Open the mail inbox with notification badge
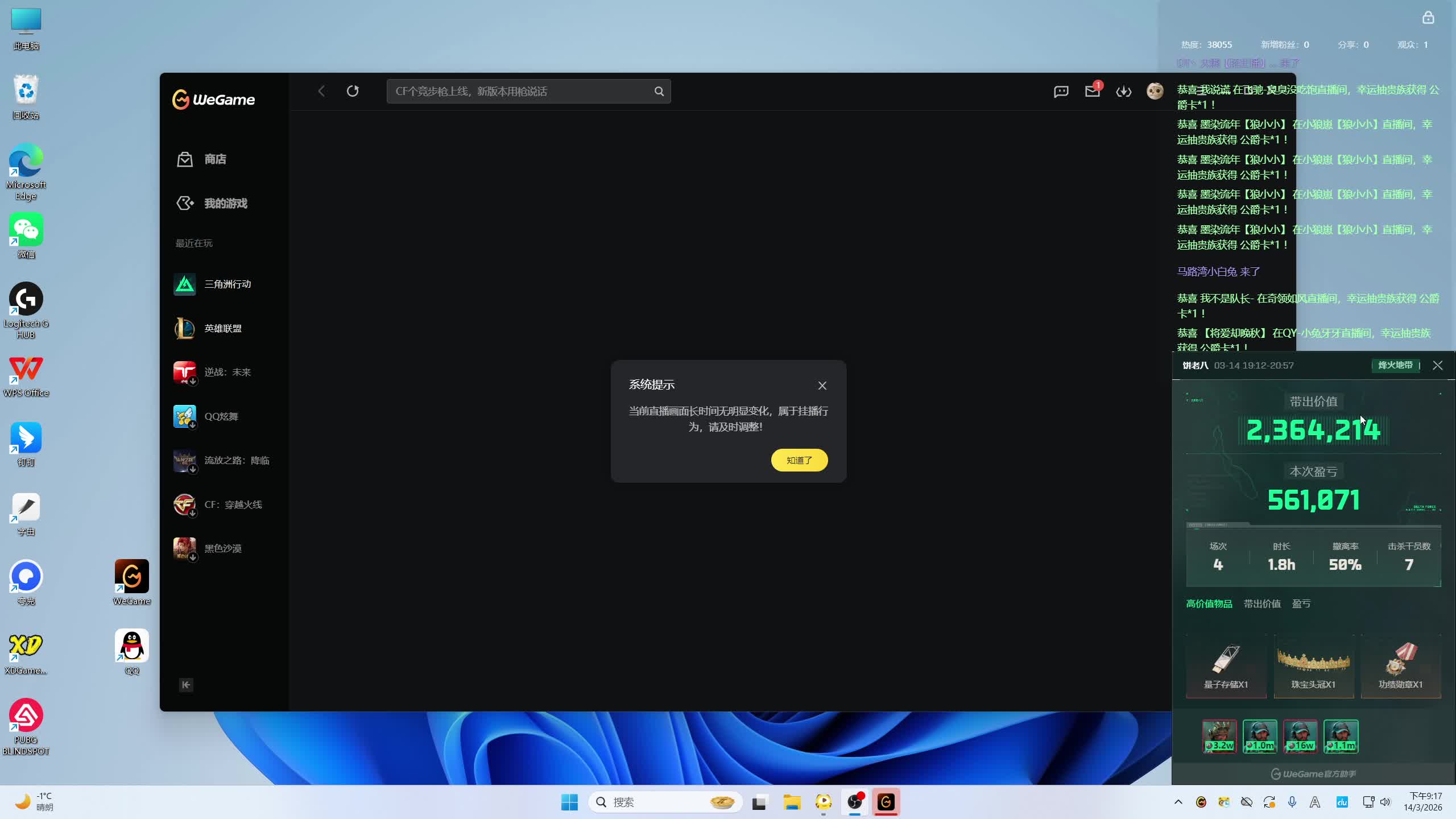 (x=1092, y=91)
